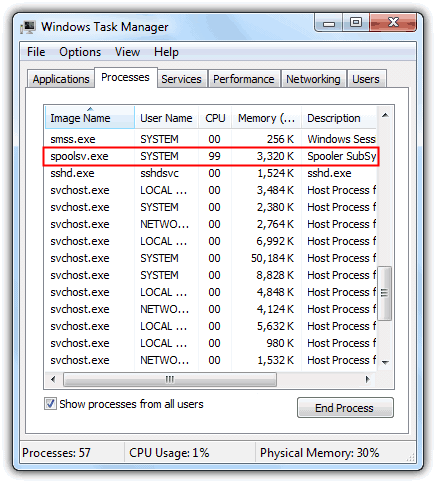436x482 pixels.
Task: Click the horizontal scrollbar left arrow
Action: (x=53, y=379)
